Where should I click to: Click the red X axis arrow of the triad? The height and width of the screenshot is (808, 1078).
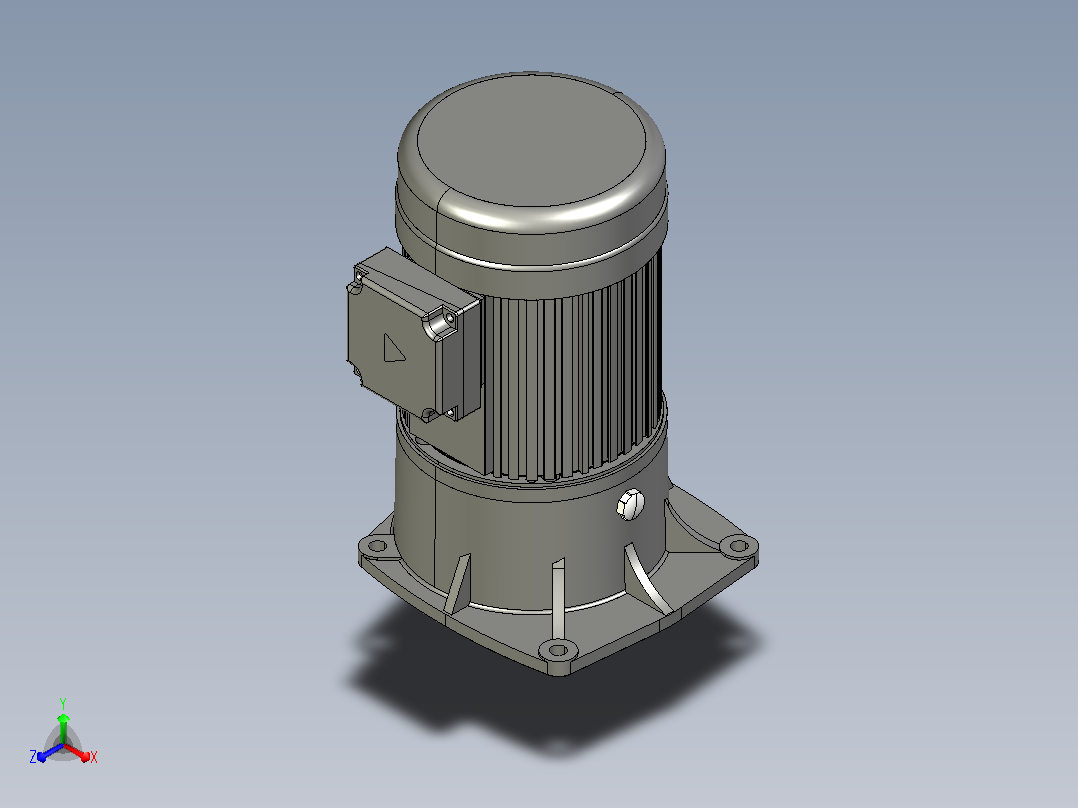click(x=77, y=752)
